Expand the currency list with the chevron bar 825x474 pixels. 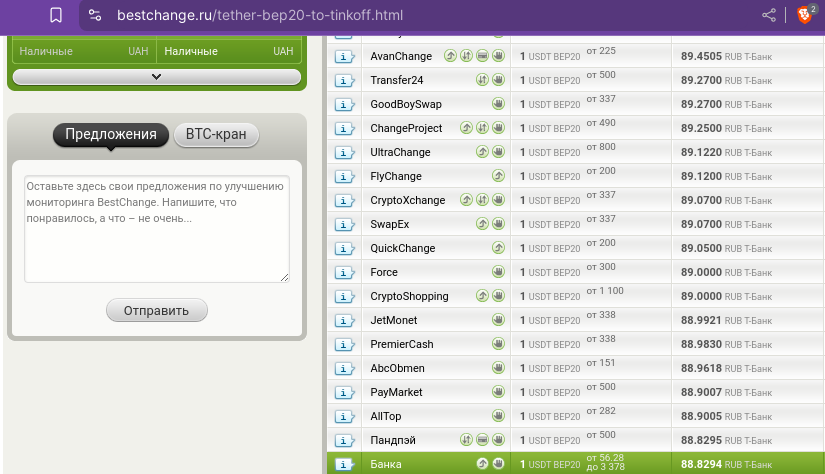157,77
